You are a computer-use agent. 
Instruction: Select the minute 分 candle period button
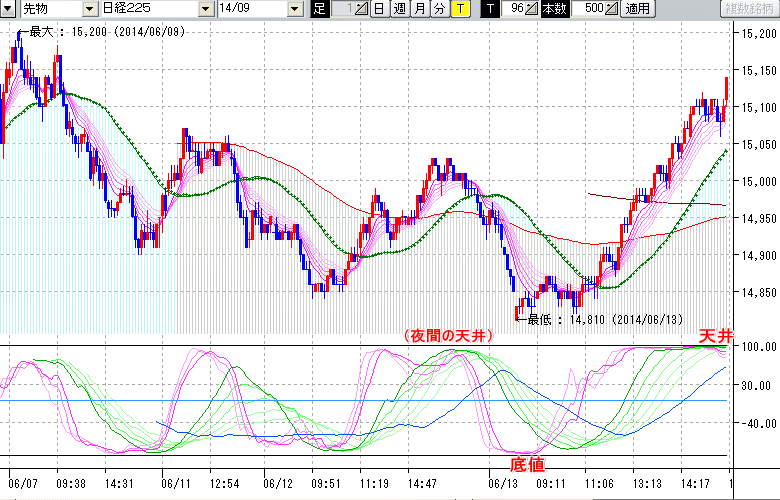tap(439, 9)
